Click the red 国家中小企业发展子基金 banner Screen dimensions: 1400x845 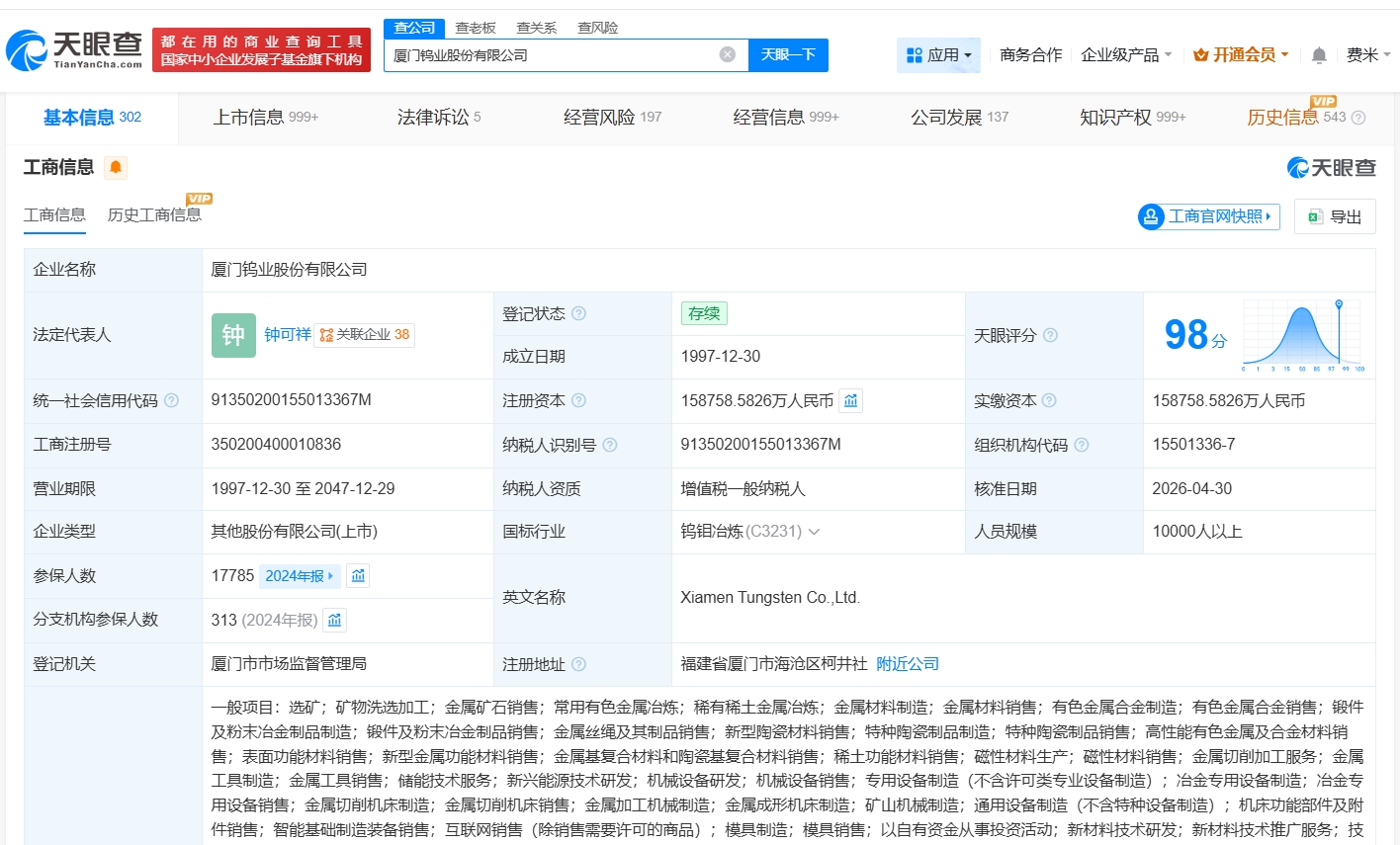coord(262,49)
